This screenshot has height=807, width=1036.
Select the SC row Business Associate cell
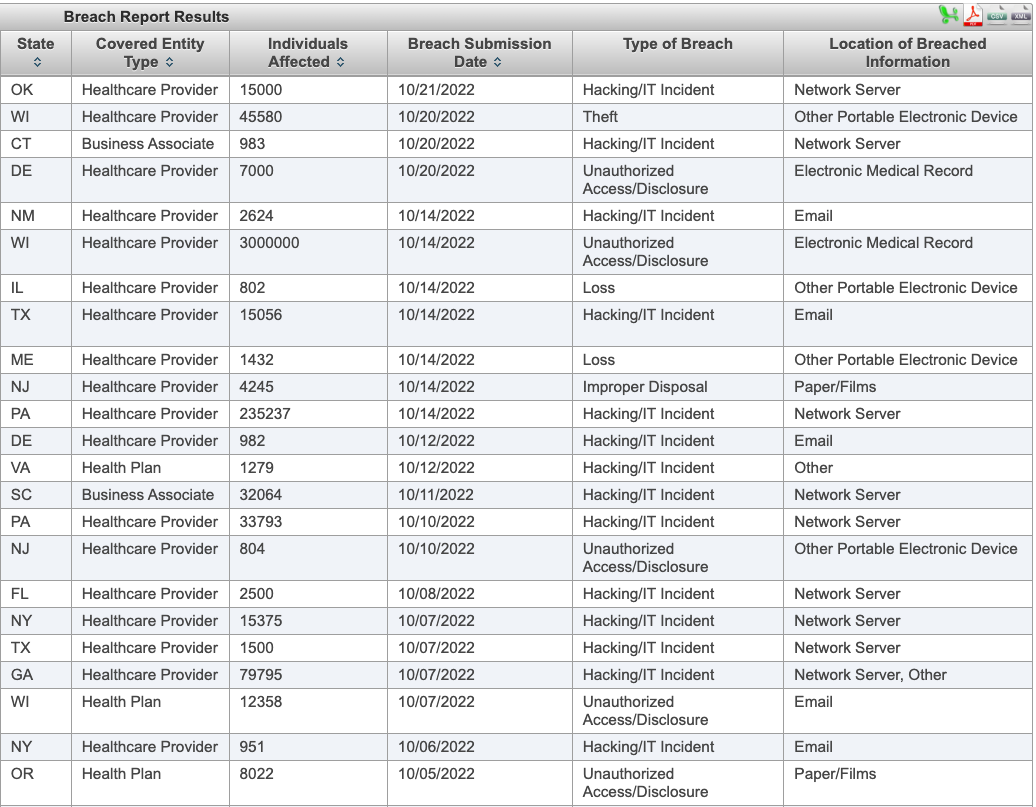150,496
